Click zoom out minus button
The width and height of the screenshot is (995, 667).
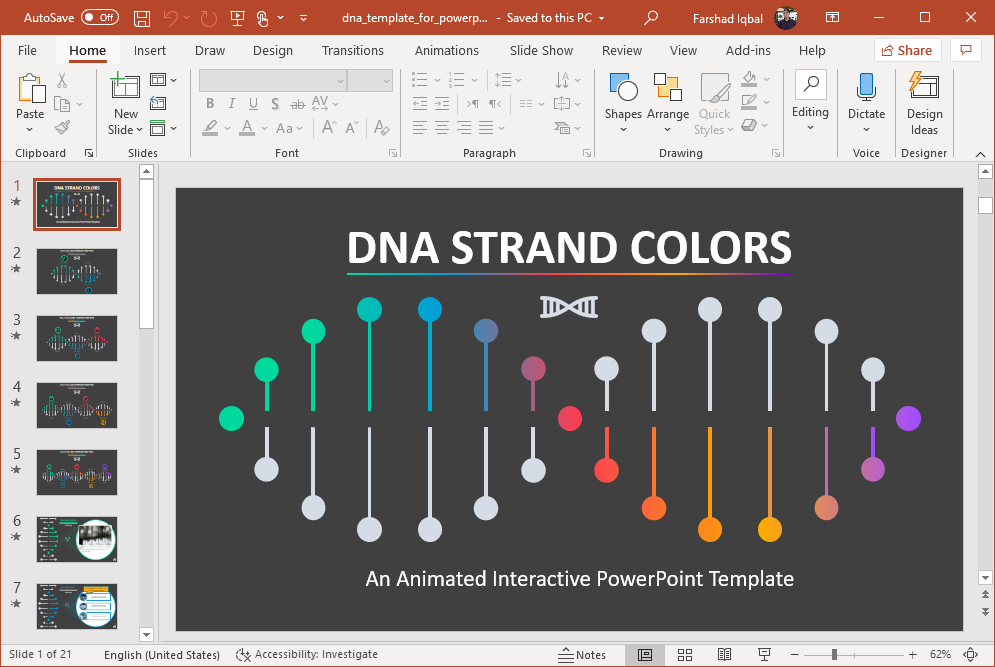(x=794, y=654)
